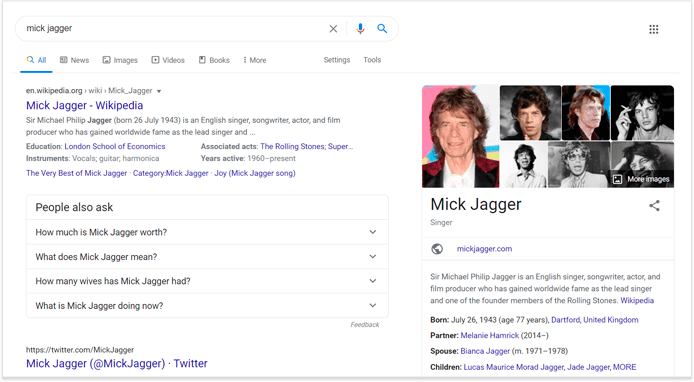Open the Jade Jagger link
The image size is (694, 382).
pos(588,367)
